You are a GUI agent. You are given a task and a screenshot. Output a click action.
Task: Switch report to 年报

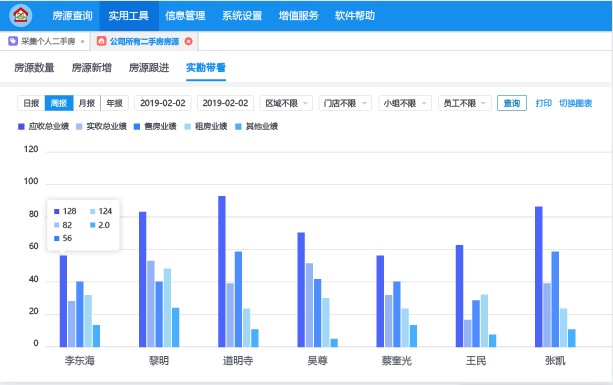pos(115,103)
